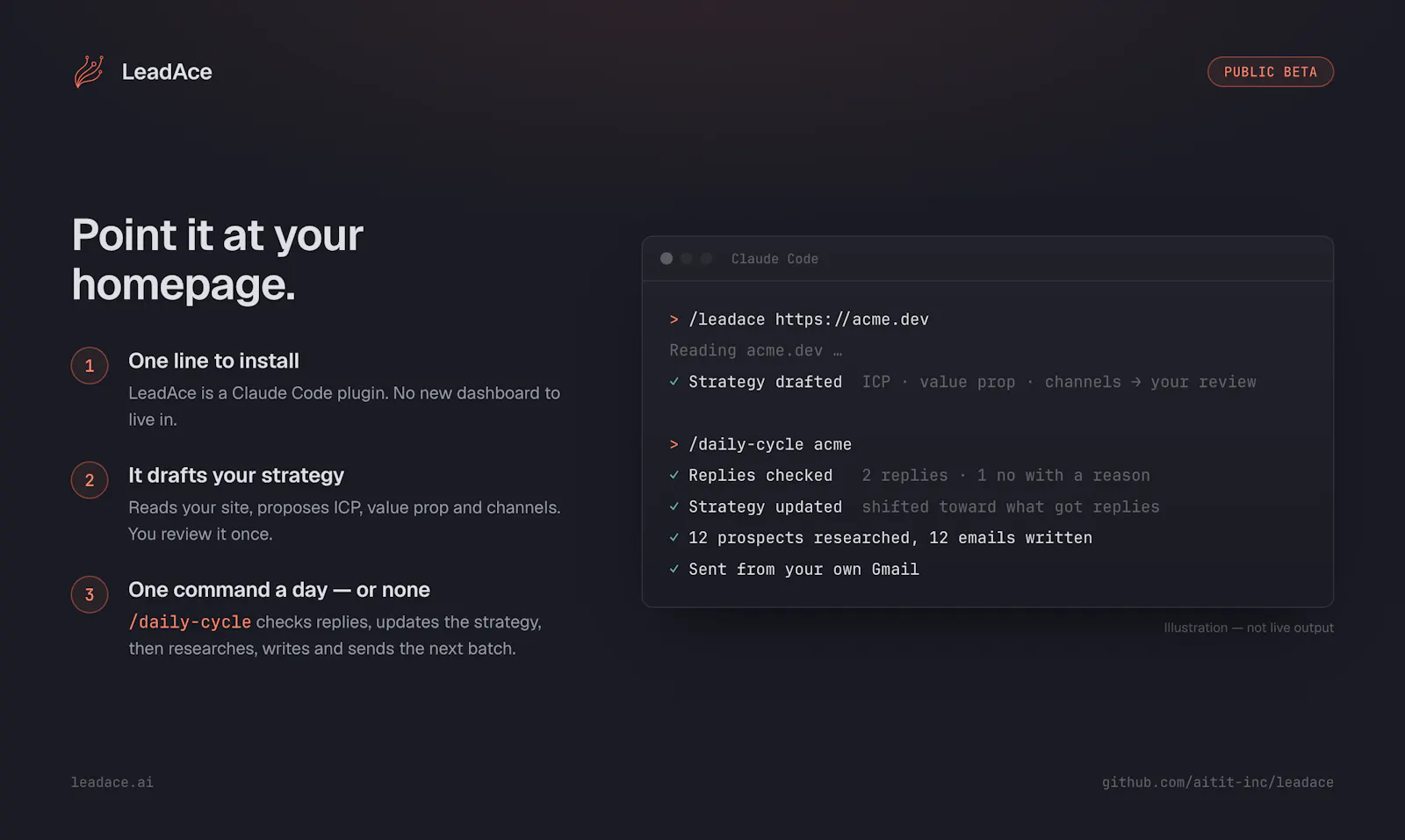The width and height of the screenshot is (1405, 840).
Task: Click the prompt arrow before /leadace
Action: 674,319
